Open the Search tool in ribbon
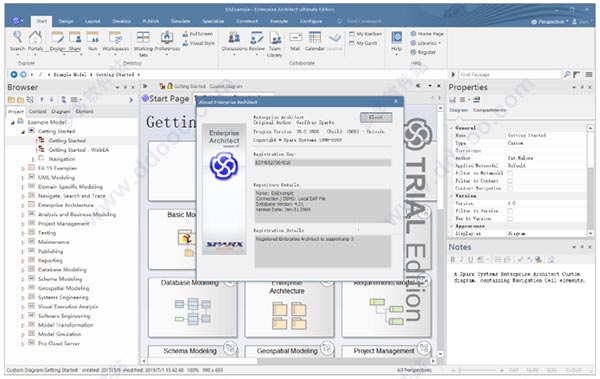The width and height of the screenshot is (600, 379). tap(17, 41)
